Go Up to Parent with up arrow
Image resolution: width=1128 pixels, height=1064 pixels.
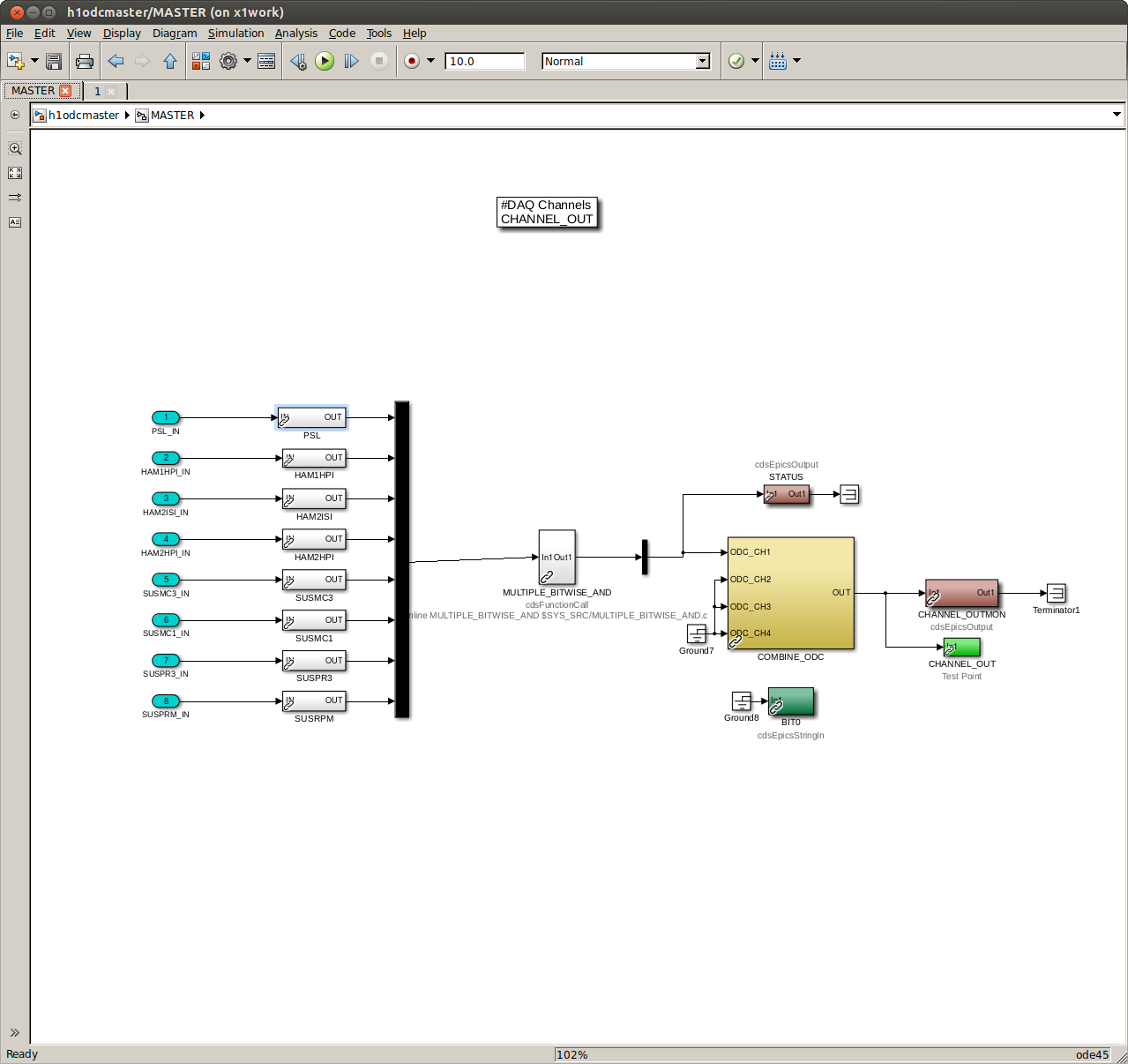point(170,61)
